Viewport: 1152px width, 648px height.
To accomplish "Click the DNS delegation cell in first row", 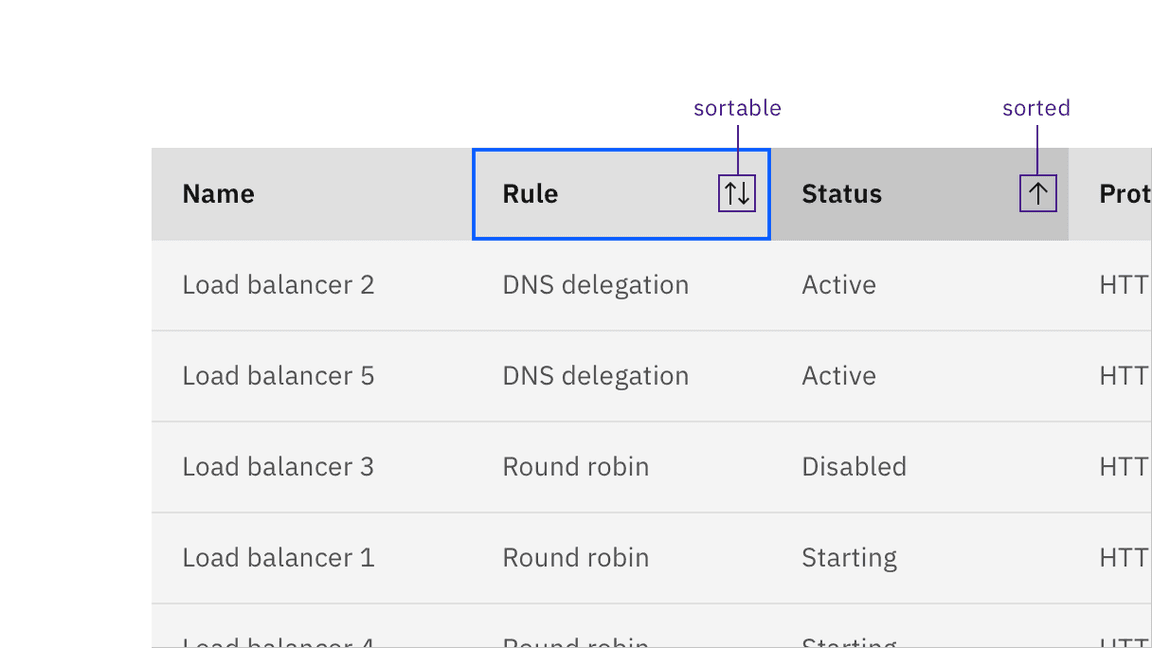I will tap(595, 285).
